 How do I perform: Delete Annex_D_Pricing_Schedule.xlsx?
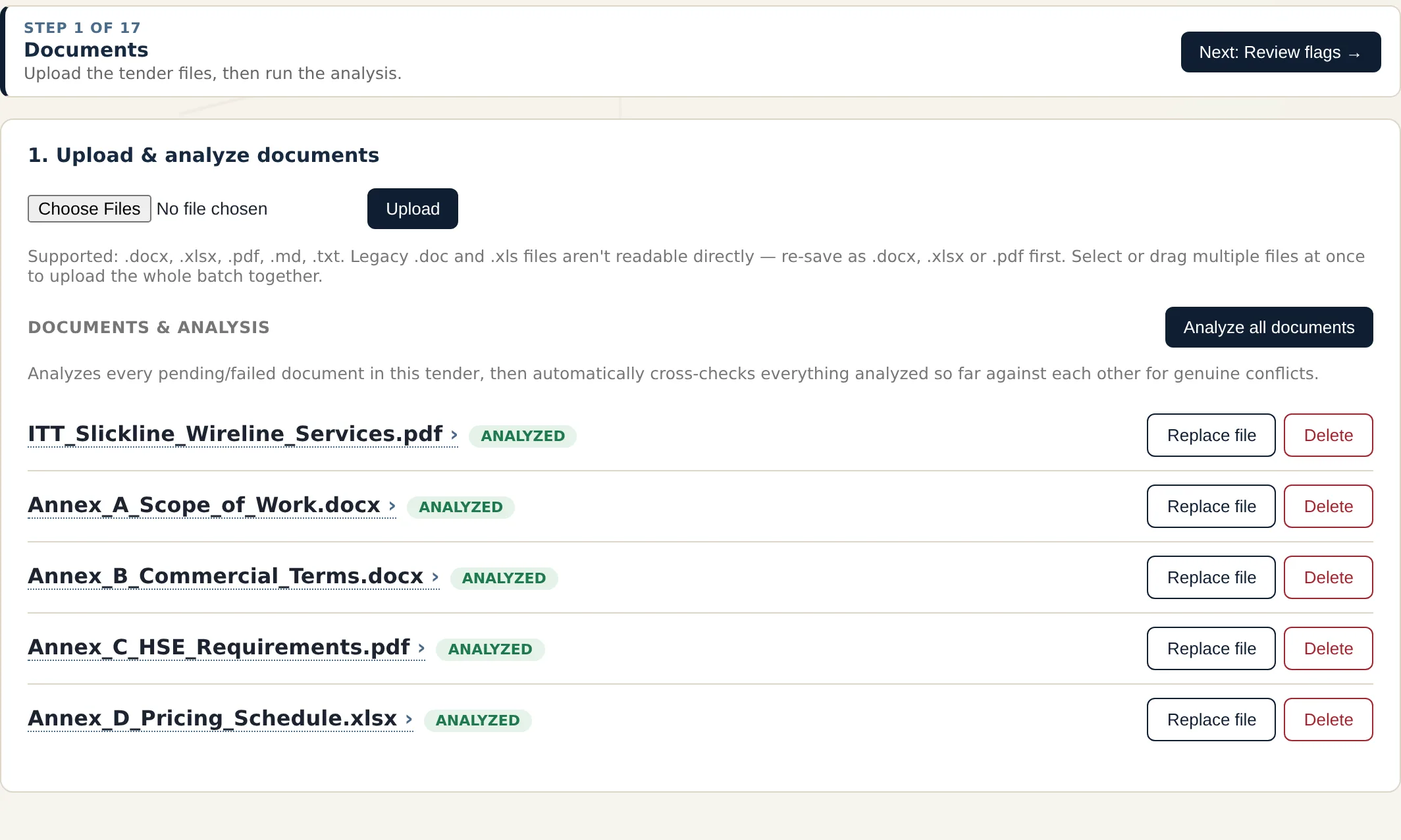tap(1329, 720)
